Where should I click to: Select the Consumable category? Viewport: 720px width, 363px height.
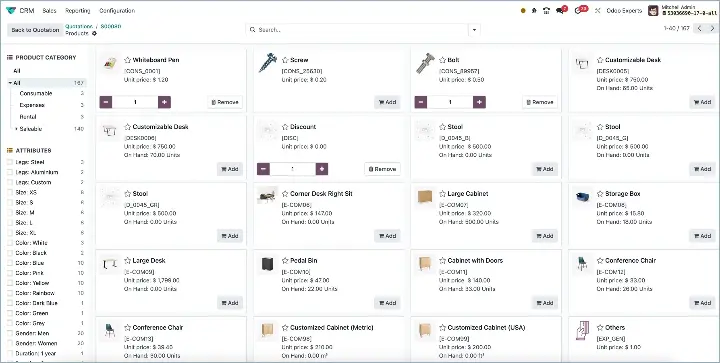(36, 94)
